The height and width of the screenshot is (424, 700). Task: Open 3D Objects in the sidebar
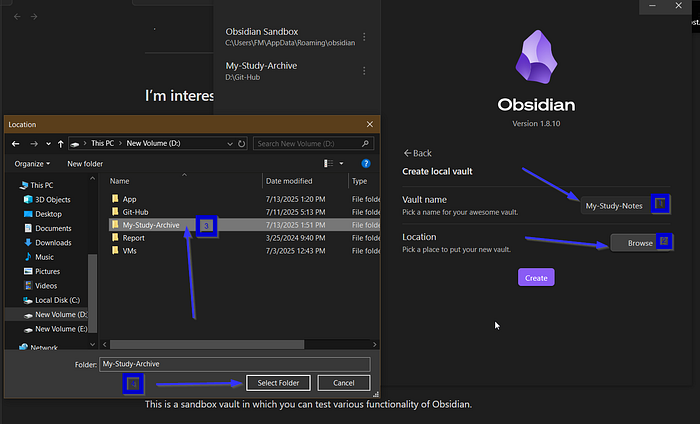point(47,200)
